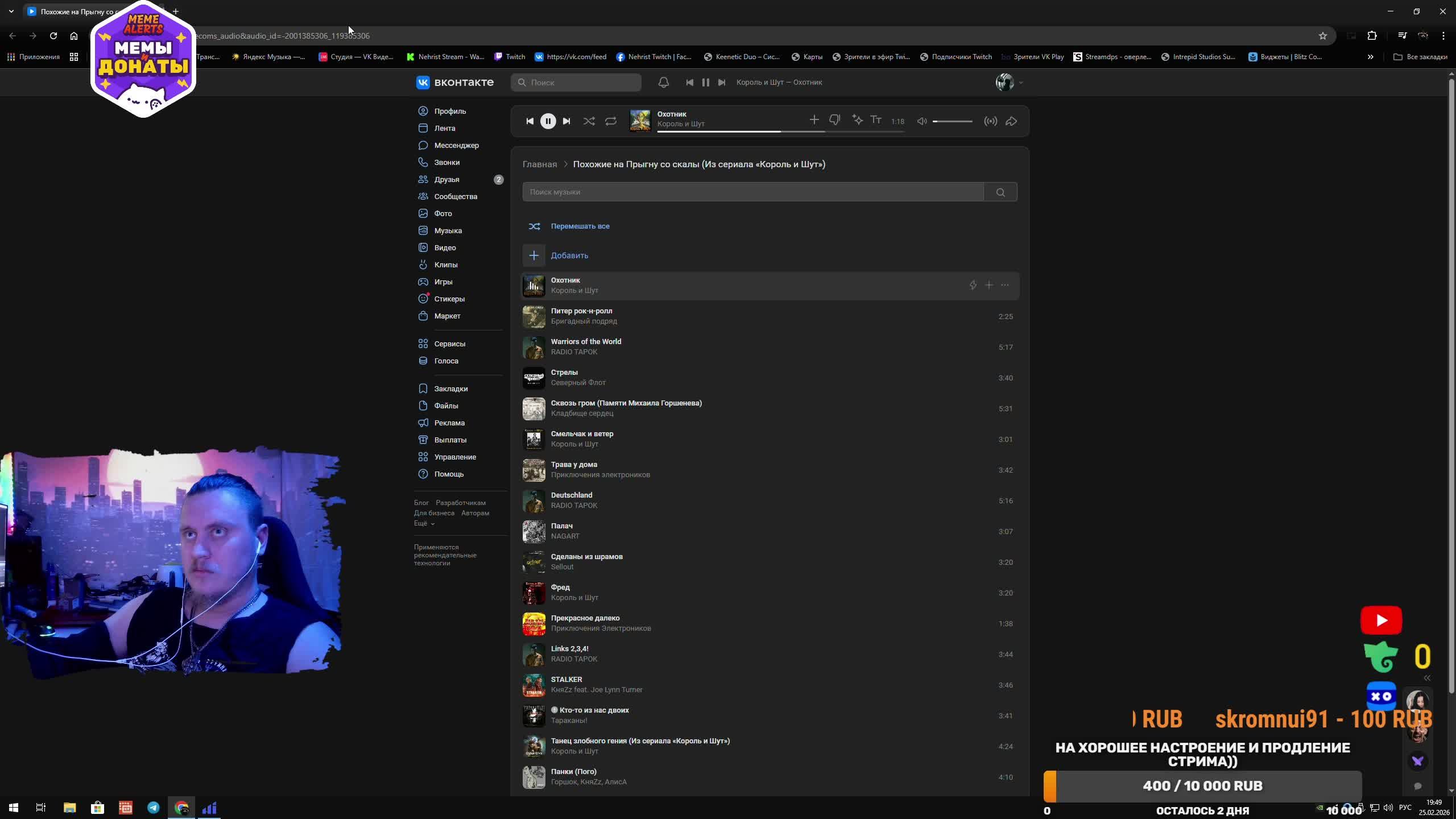Share the currently playing track
The height and width of the screenshot is (819, 1456).
1011,121
